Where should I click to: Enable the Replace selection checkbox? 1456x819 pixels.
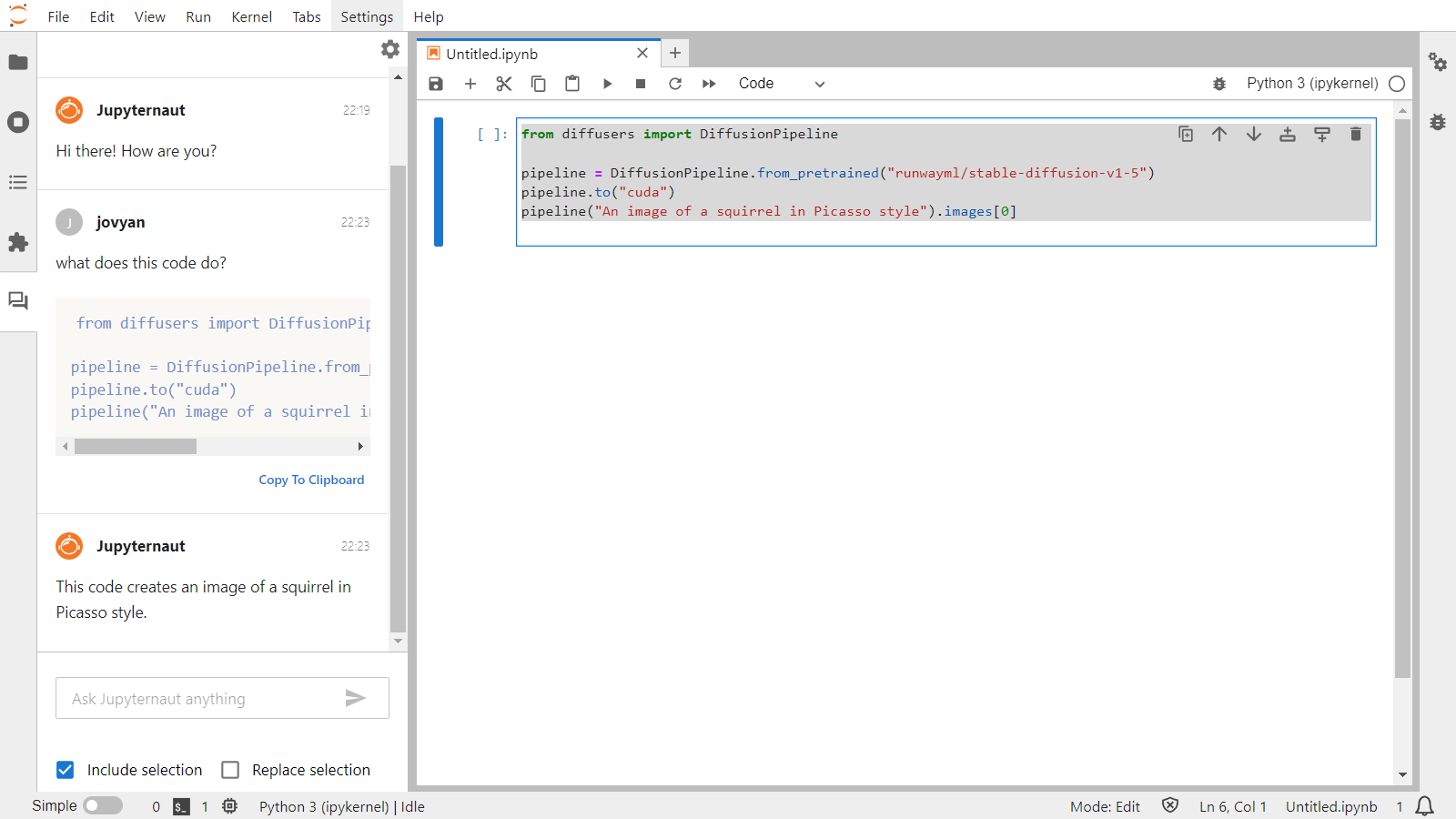[230, 770]
